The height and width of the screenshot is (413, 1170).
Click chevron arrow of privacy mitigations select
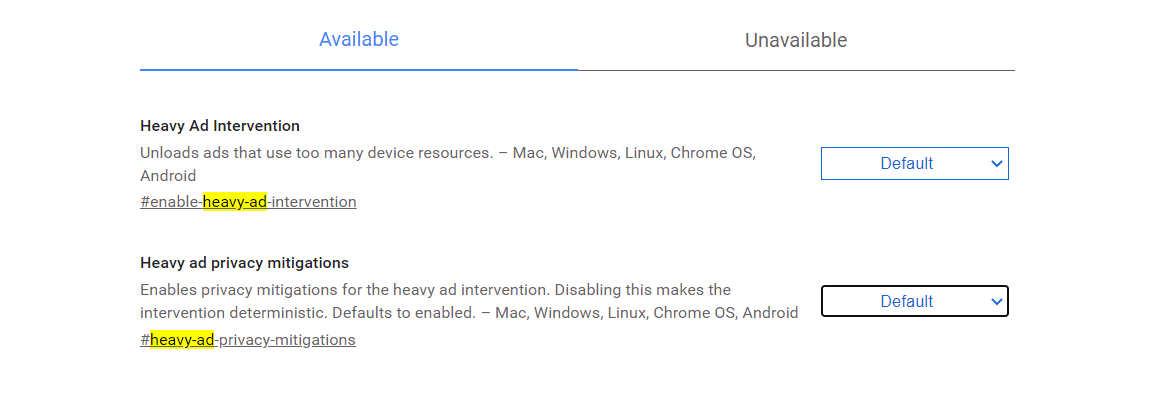pos(996,301)
